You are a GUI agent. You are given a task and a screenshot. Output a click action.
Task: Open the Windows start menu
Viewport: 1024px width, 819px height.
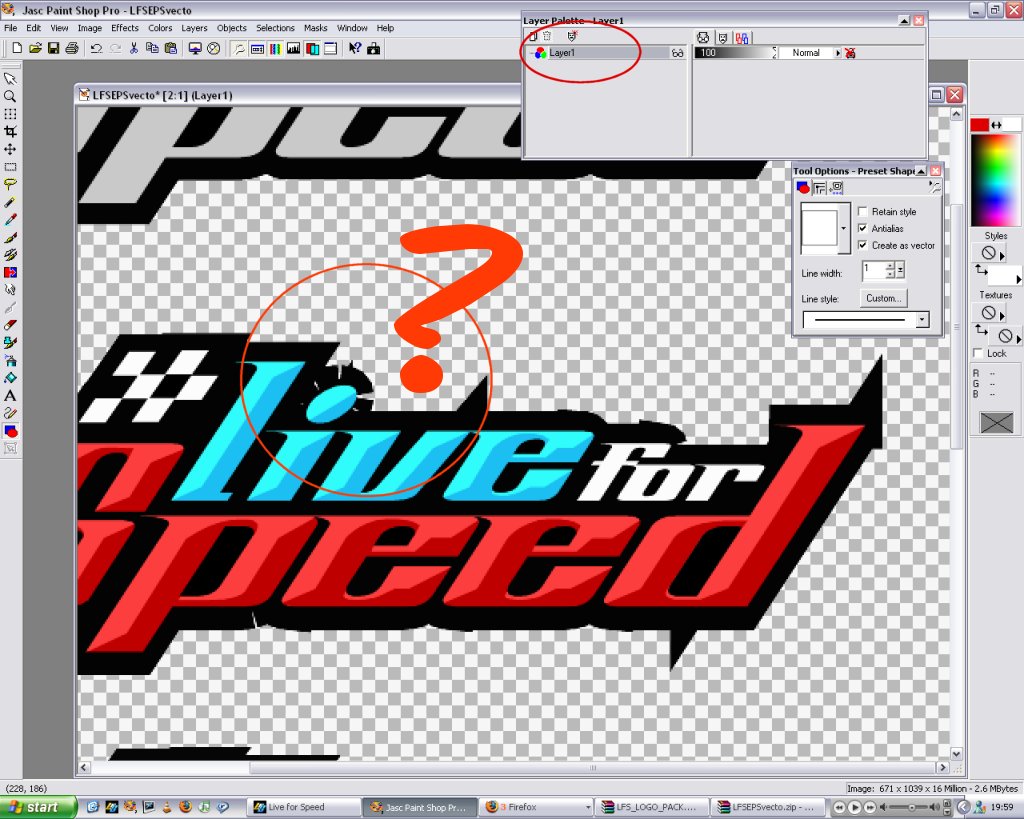coord(37,807)
